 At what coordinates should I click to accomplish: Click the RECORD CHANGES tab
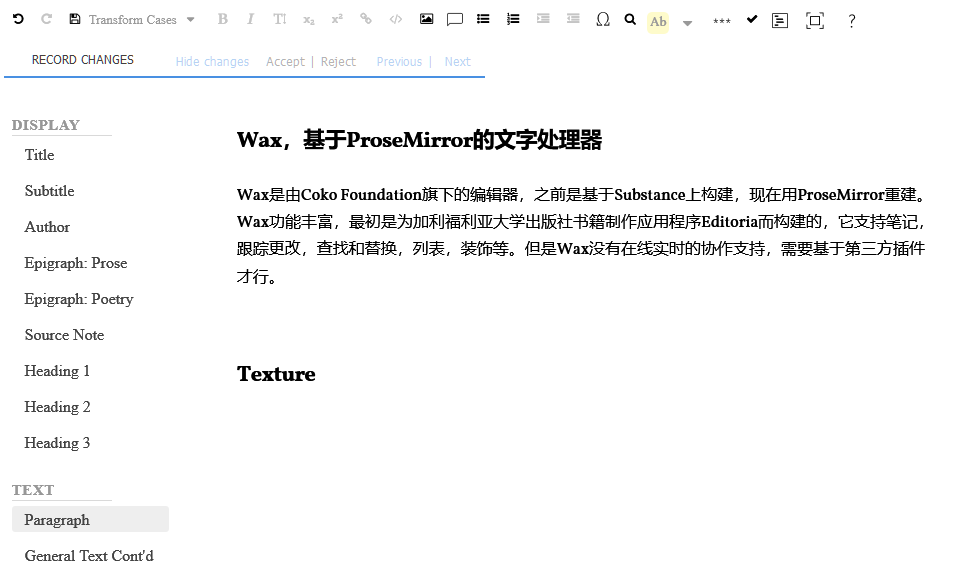(x=83, y=60)
